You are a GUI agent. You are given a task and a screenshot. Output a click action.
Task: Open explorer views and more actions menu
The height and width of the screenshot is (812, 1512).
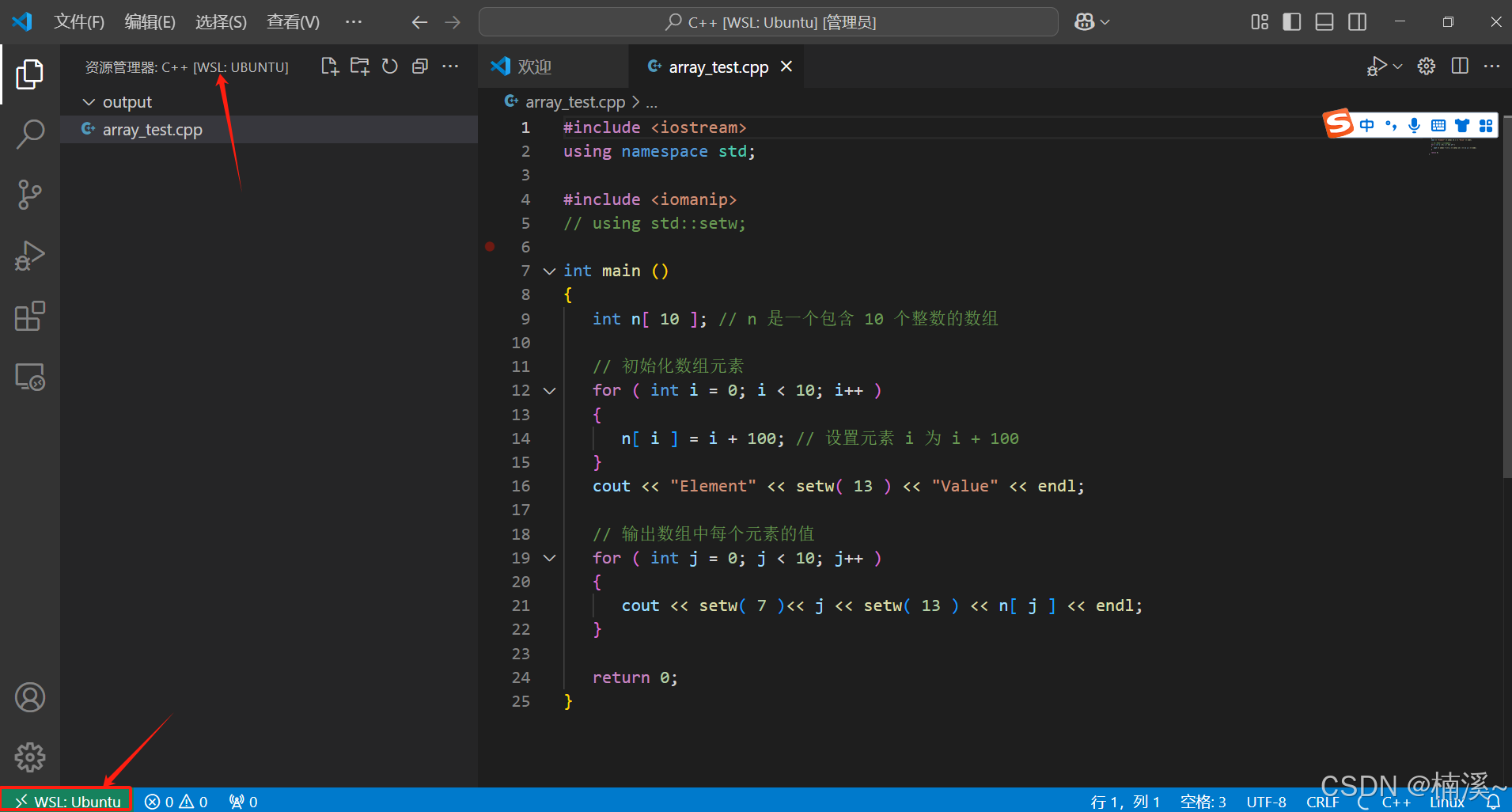[450, 66]
